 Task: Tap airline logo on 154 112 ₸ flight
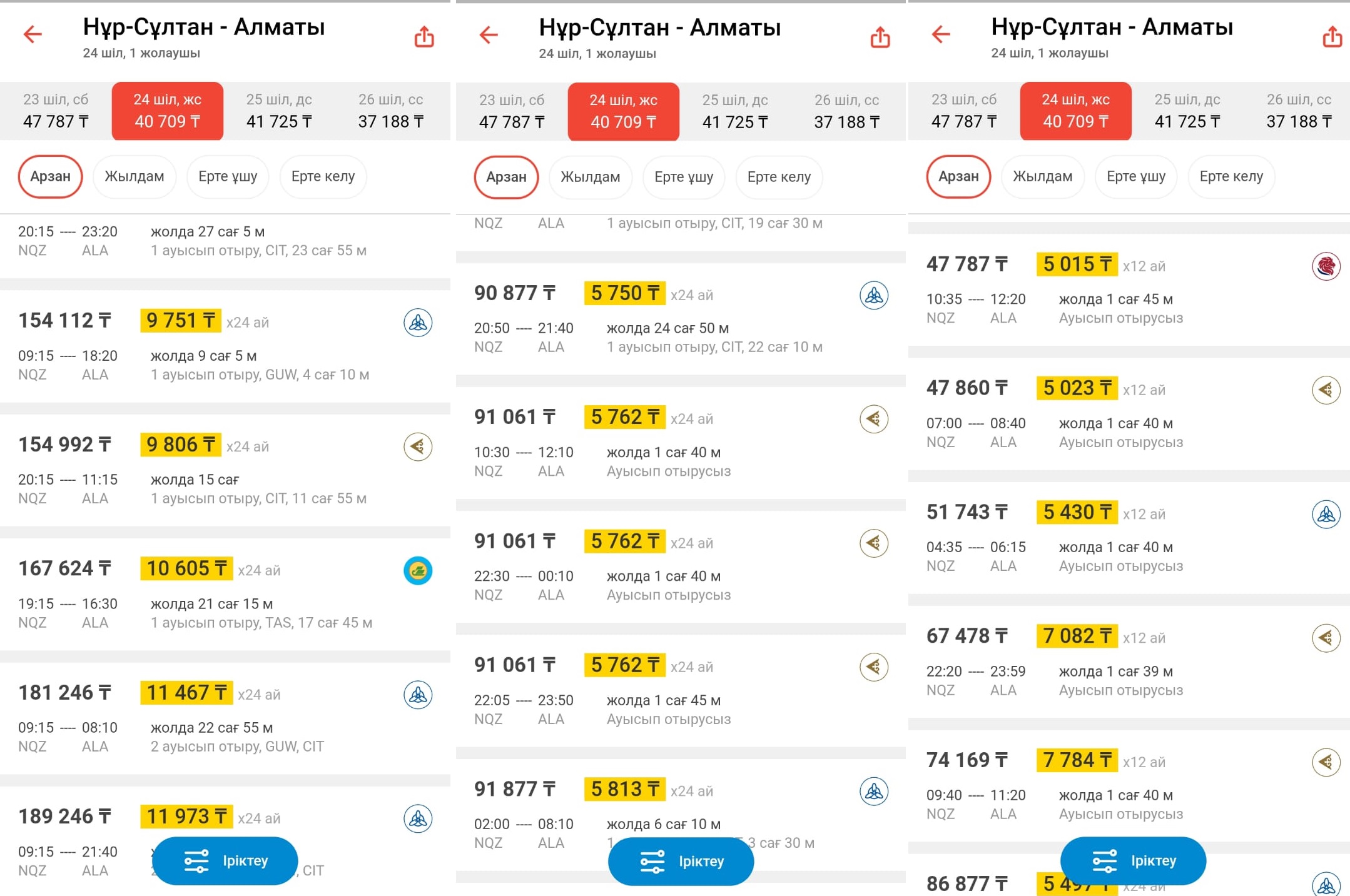pos(418,323)
